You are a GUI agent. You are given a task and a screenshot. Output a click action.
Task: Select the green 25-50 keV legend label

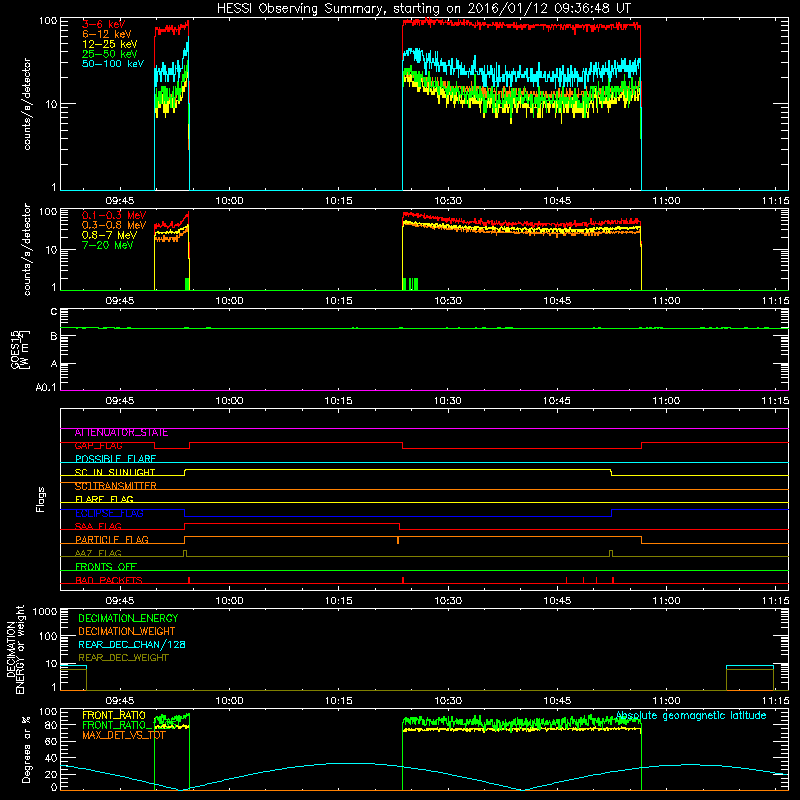[110, 54]
